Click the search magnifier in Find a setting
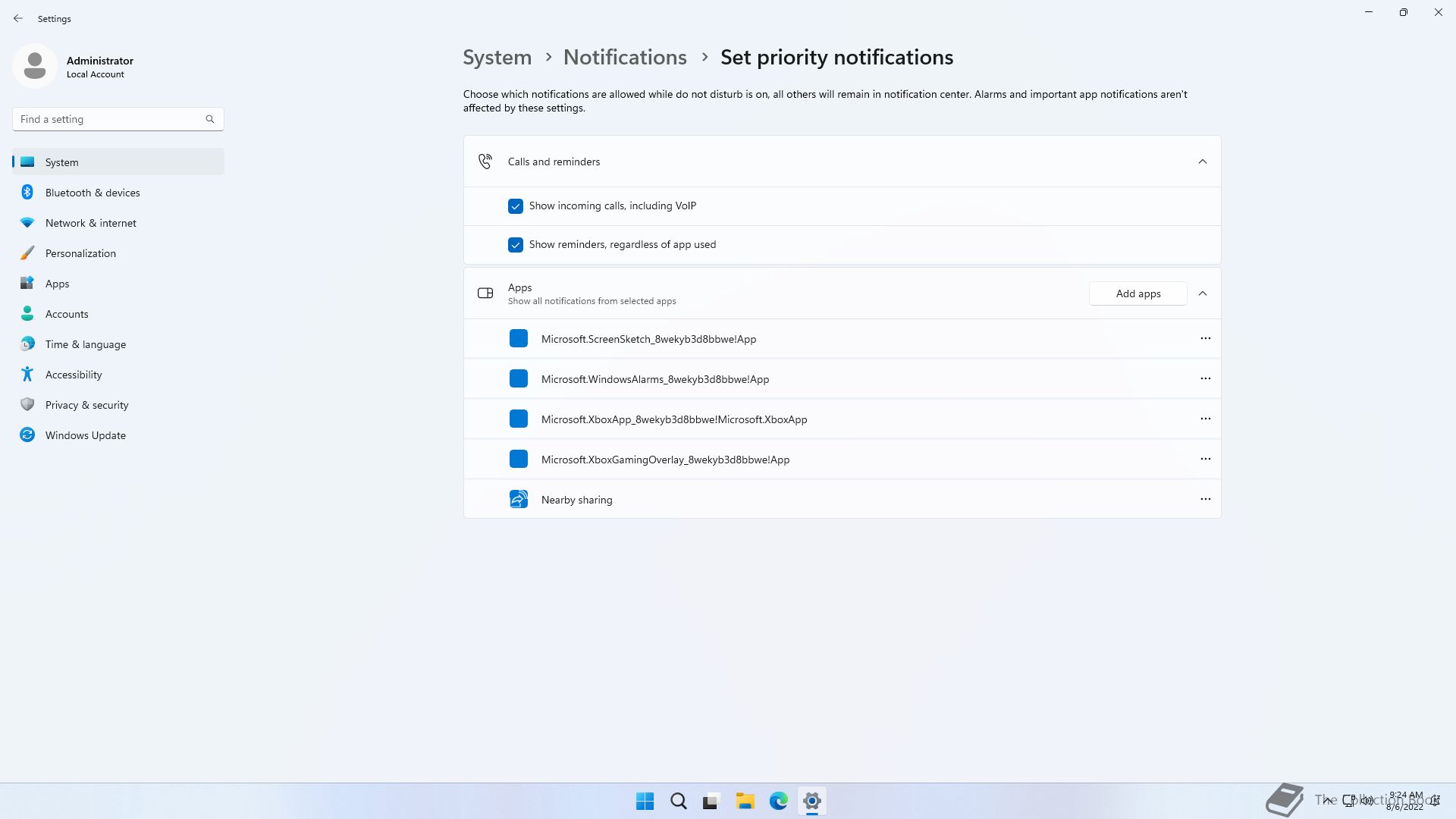The height and width of the screenshot is (819, 1456). coord(210,119)
